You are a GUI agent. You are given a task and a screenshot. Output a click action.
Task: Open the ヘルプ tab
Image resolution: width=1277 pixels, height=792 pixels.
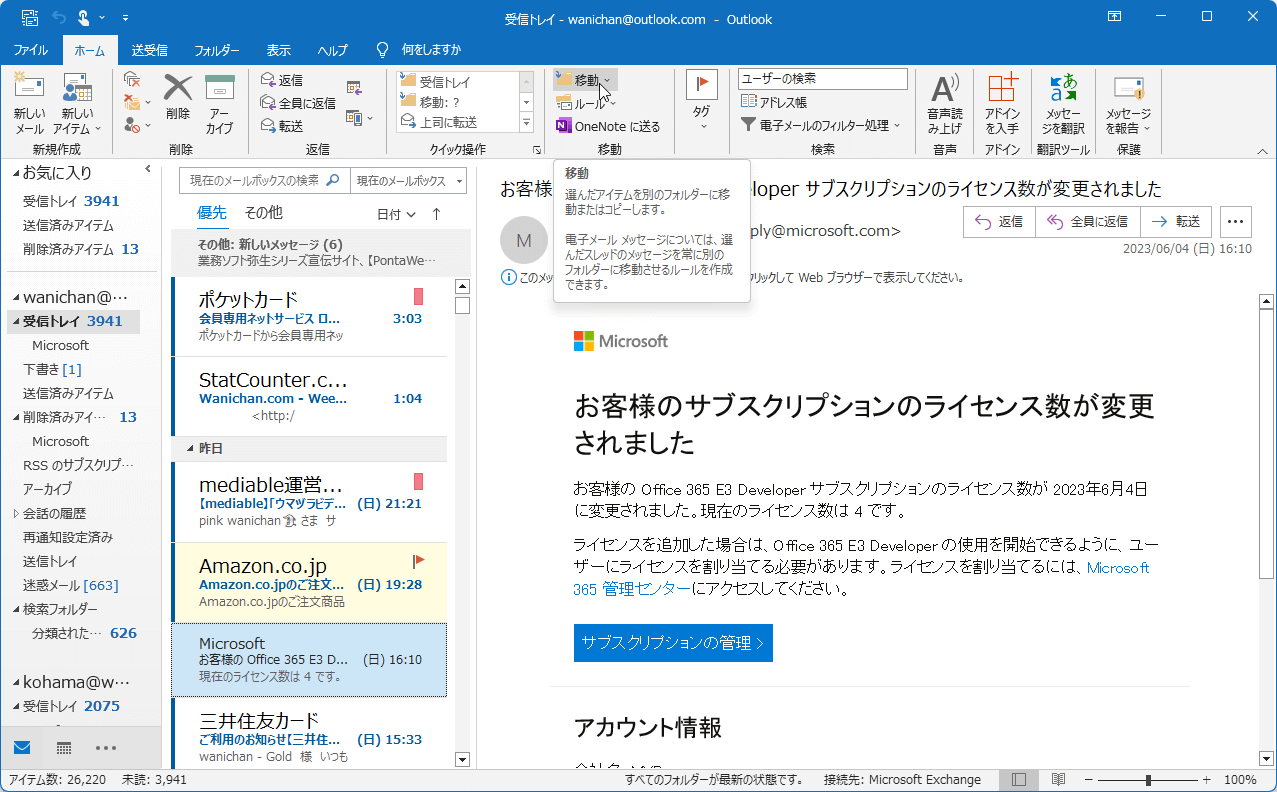click(x=332, y=50)
